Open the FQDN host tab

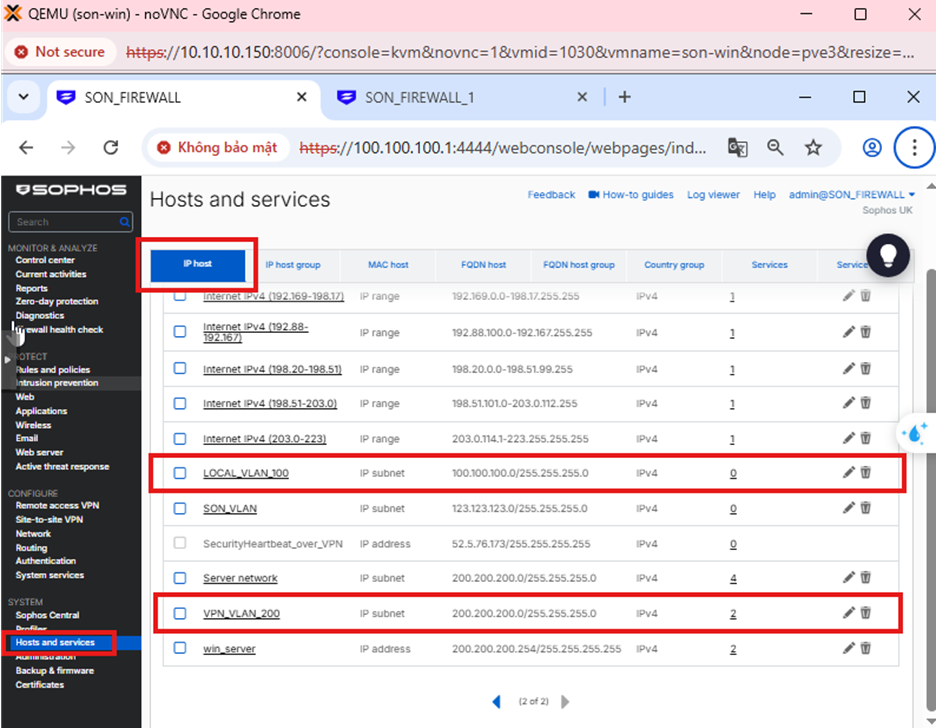coord(483,265)
